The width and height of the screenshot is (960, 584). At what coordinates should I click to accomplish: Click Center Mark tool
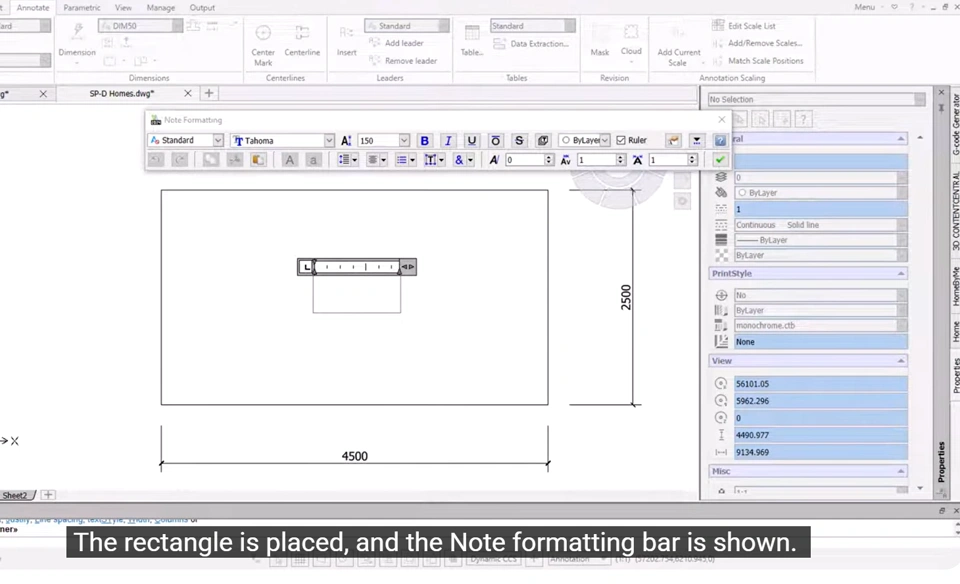coord(263,45)
